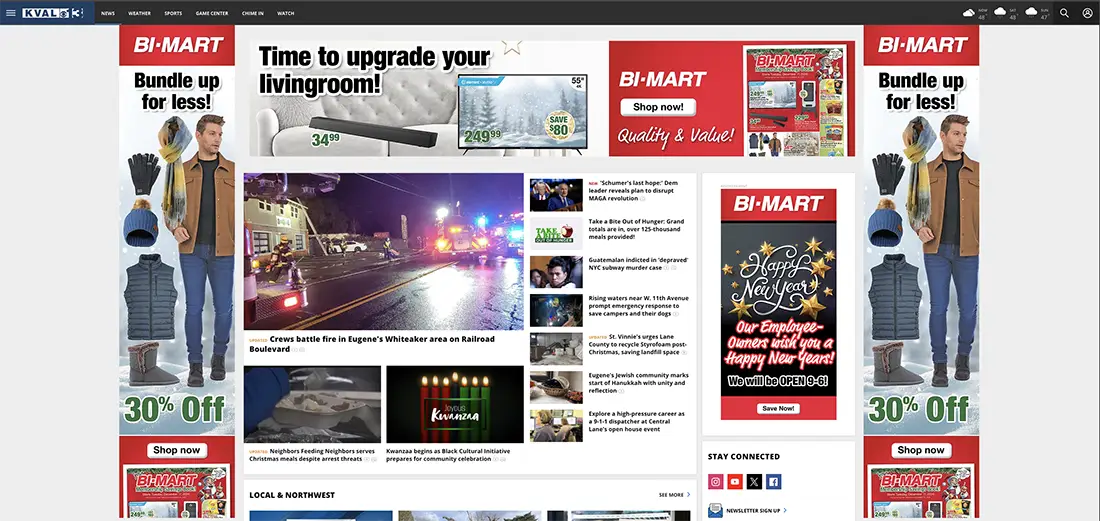Click the 9-1-1 dispatcher thumbnail
Screen dimensions: 1100x521
(556, 426)
